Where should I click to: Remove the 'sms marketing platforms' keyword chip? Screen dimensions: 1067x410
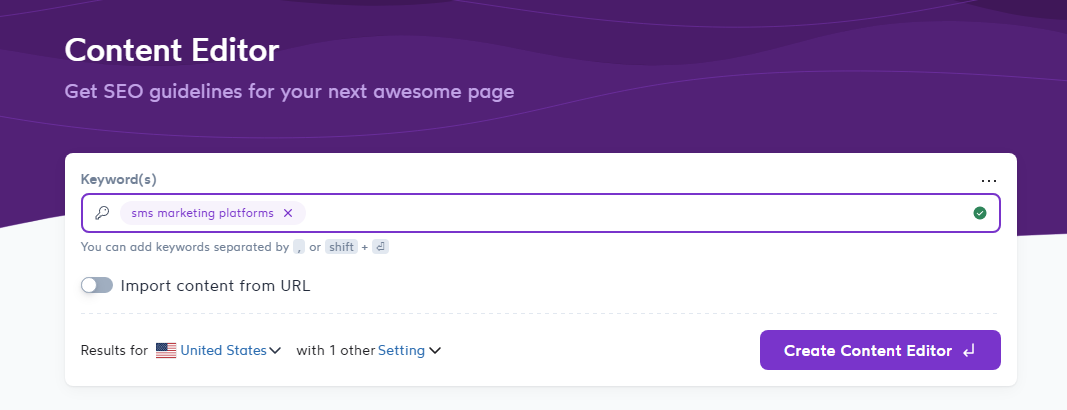point(288,213)
